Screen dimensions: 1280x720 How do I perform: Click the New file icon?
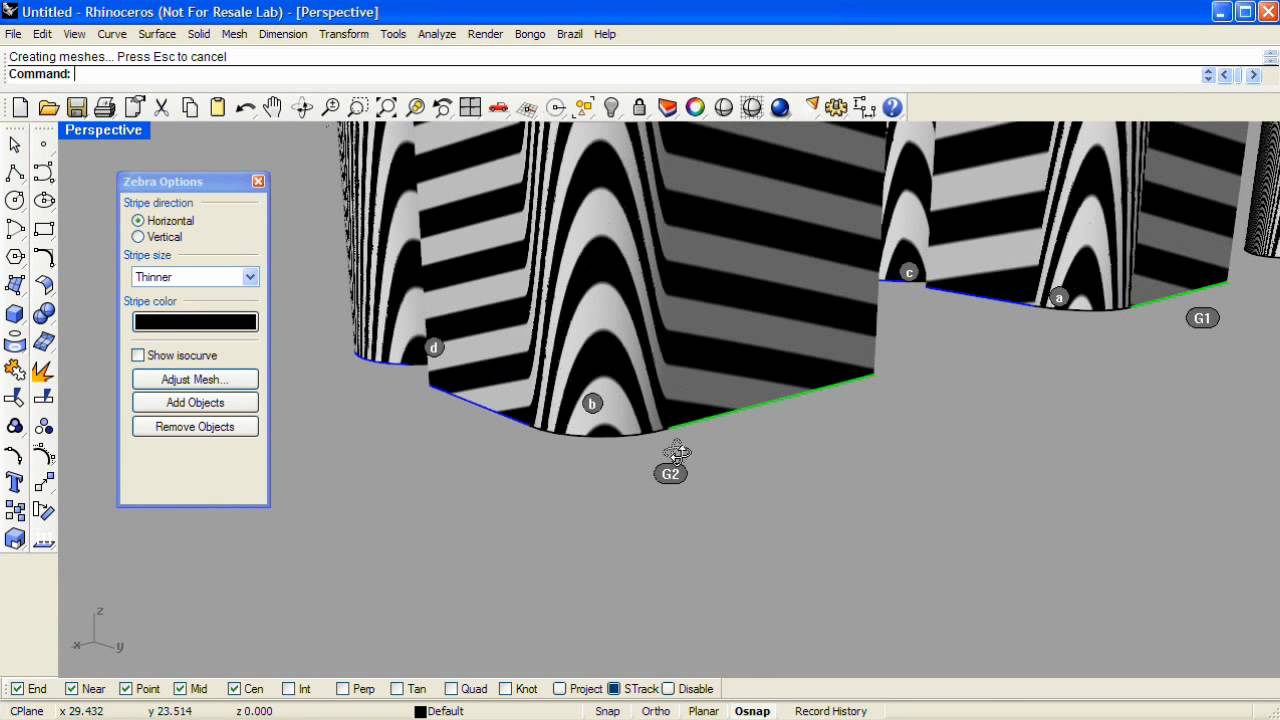(x=20, y=107)
